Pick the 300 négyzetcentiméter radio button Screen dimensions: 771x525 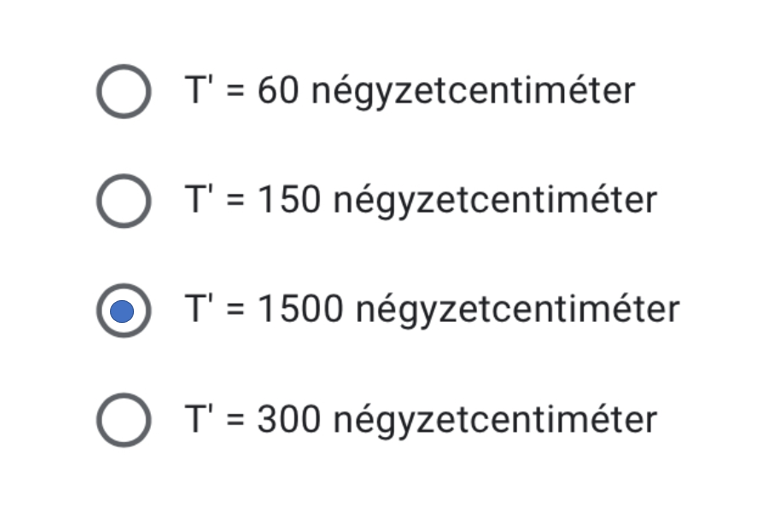(x=124, y=420)
